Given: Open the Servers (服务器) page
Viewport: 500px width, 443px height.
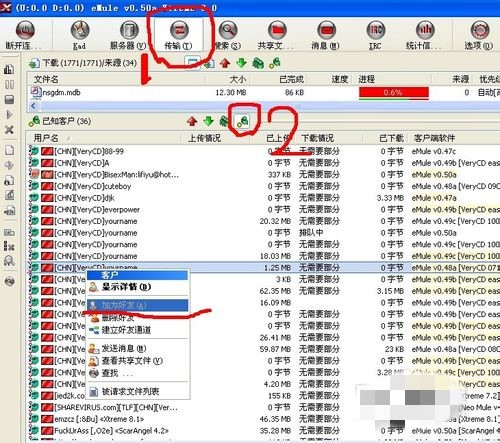Looking at the screenshot, I should (x=129, y=35).
